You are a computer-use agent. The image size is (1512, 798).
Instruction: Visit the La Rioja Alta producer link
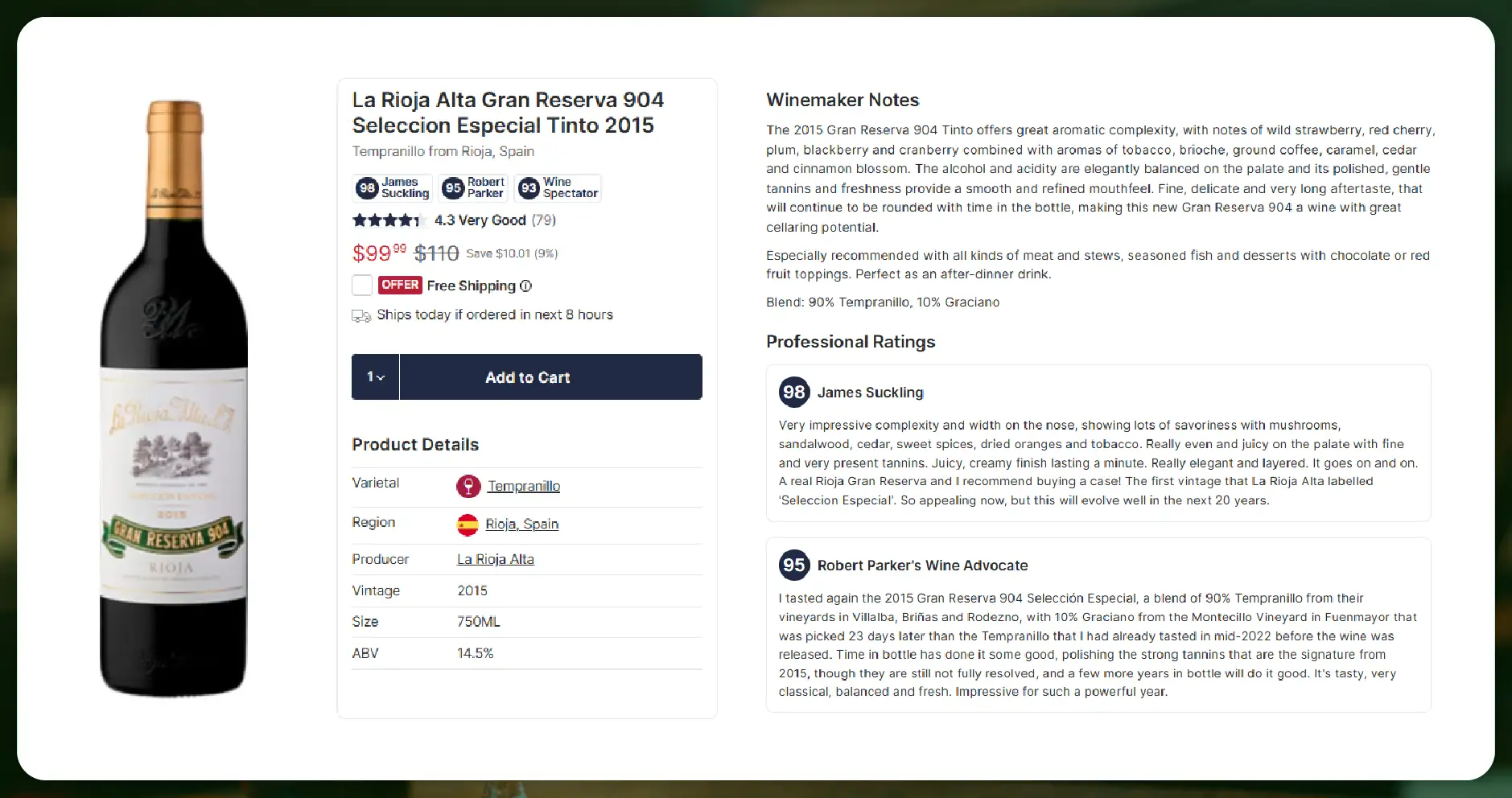tap(496, 559)
